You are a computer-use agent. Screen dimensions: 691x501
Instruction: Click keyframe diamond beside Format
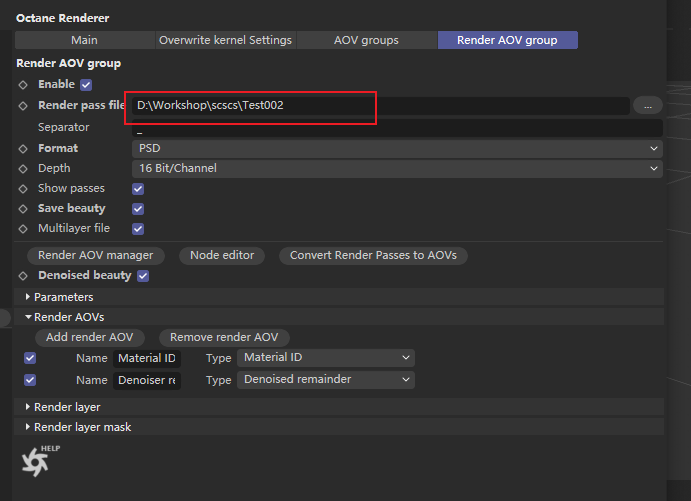[23, 149]
